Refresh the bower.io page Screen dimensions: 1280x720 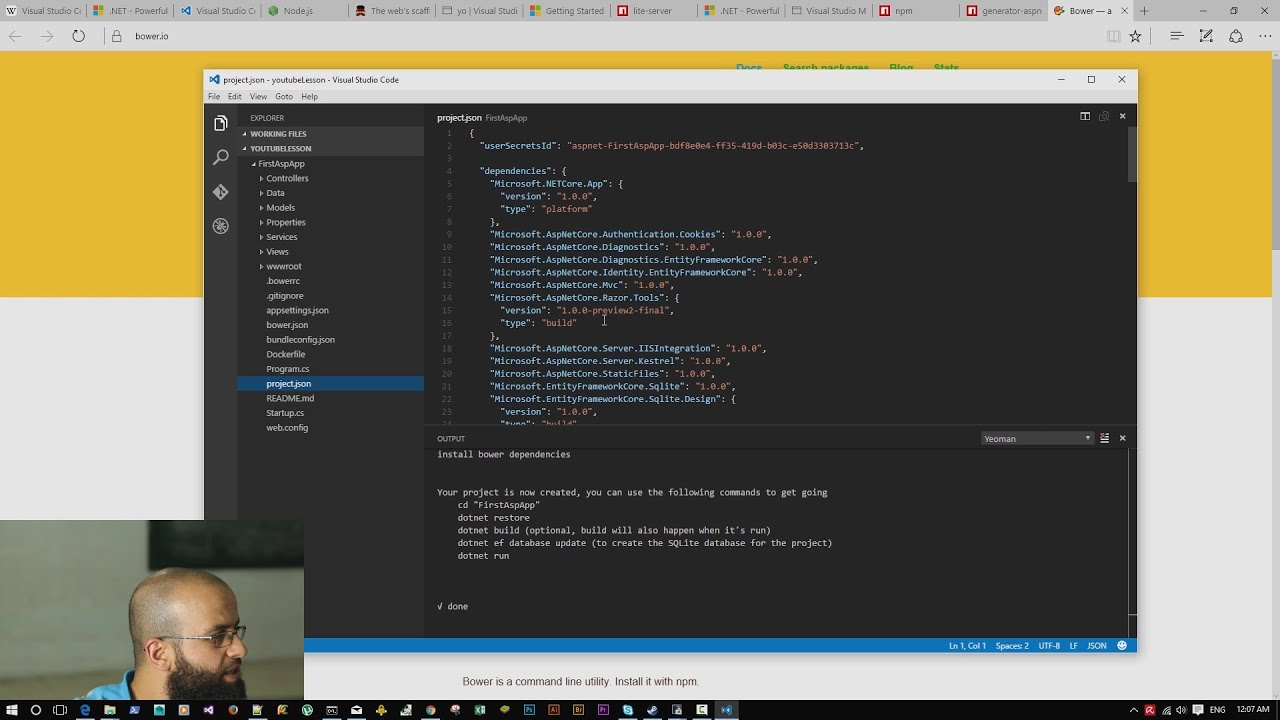(x=78, y=36)
